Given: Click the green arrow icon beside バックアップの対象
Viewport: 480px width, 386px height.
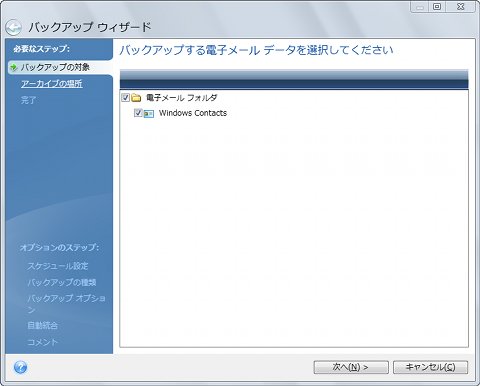Looking at the screenshot, I should [x=13, y=67].
